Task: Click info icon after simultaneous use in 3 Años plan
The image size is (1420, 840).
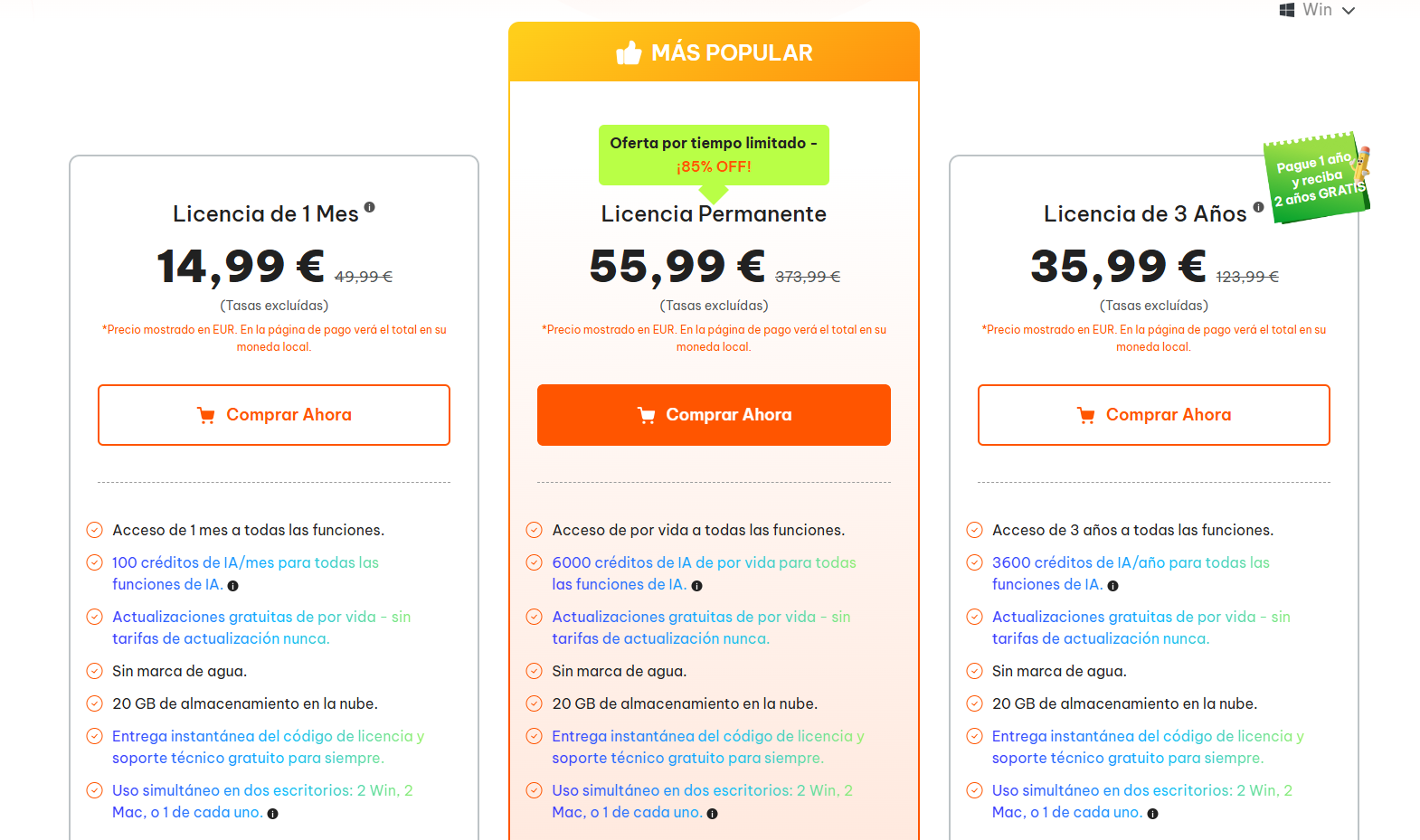Action: (1152, 814)
